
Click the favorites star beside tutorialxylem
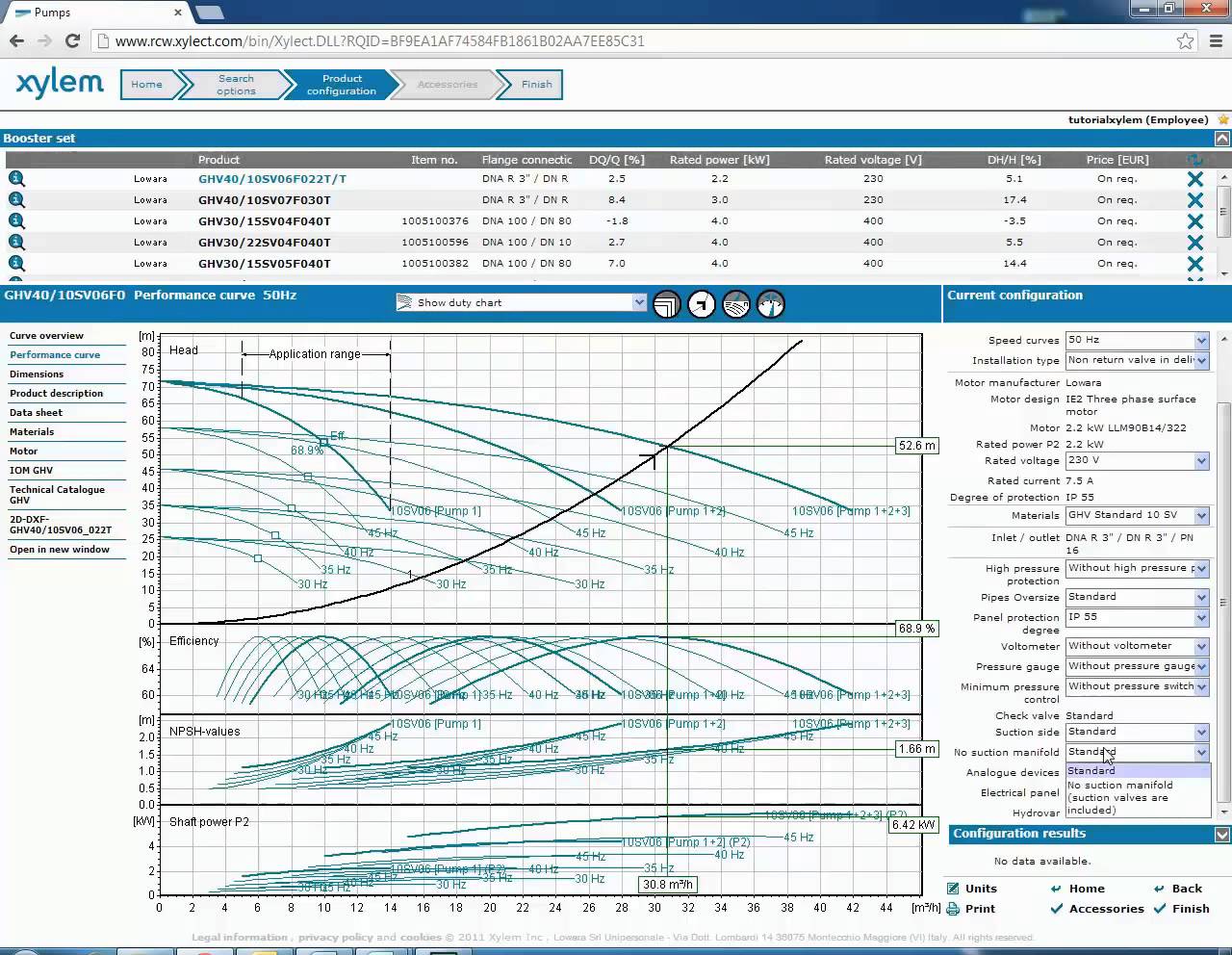coord(1222,119)
